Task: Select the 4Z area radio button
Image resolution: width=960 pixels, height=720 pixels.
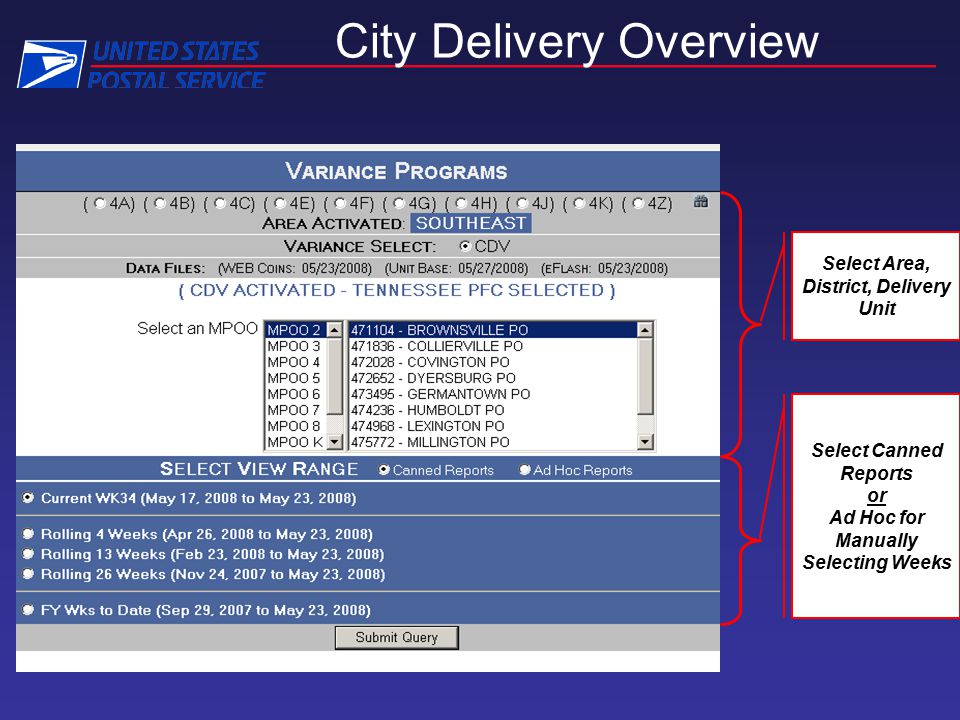Action: (638, 203)
